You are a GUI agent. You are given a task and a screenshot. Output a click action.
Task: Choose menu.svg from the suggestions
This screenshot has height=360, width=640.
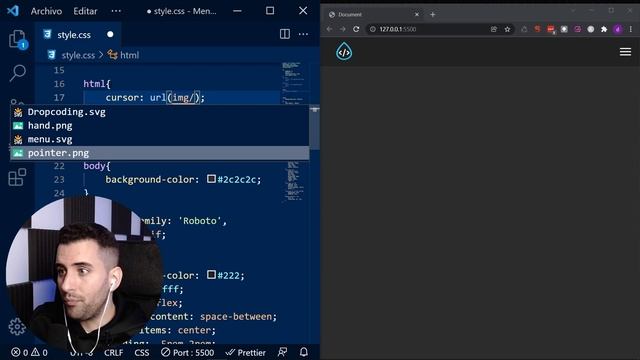[159, 139]
